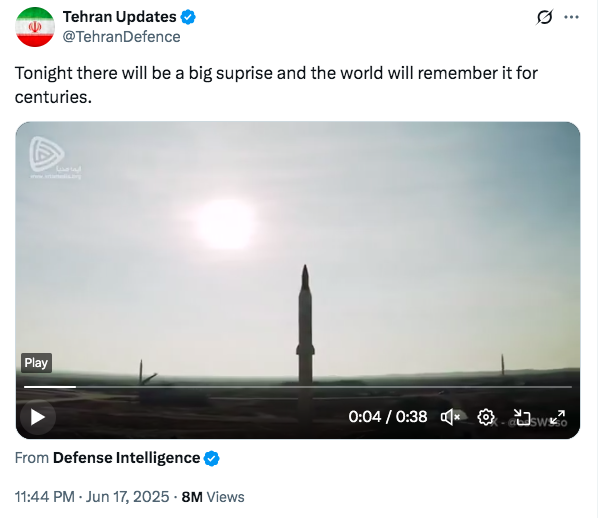Expand video to fullscreen
This screenshot has width=605, height=518.
[557, 417]
